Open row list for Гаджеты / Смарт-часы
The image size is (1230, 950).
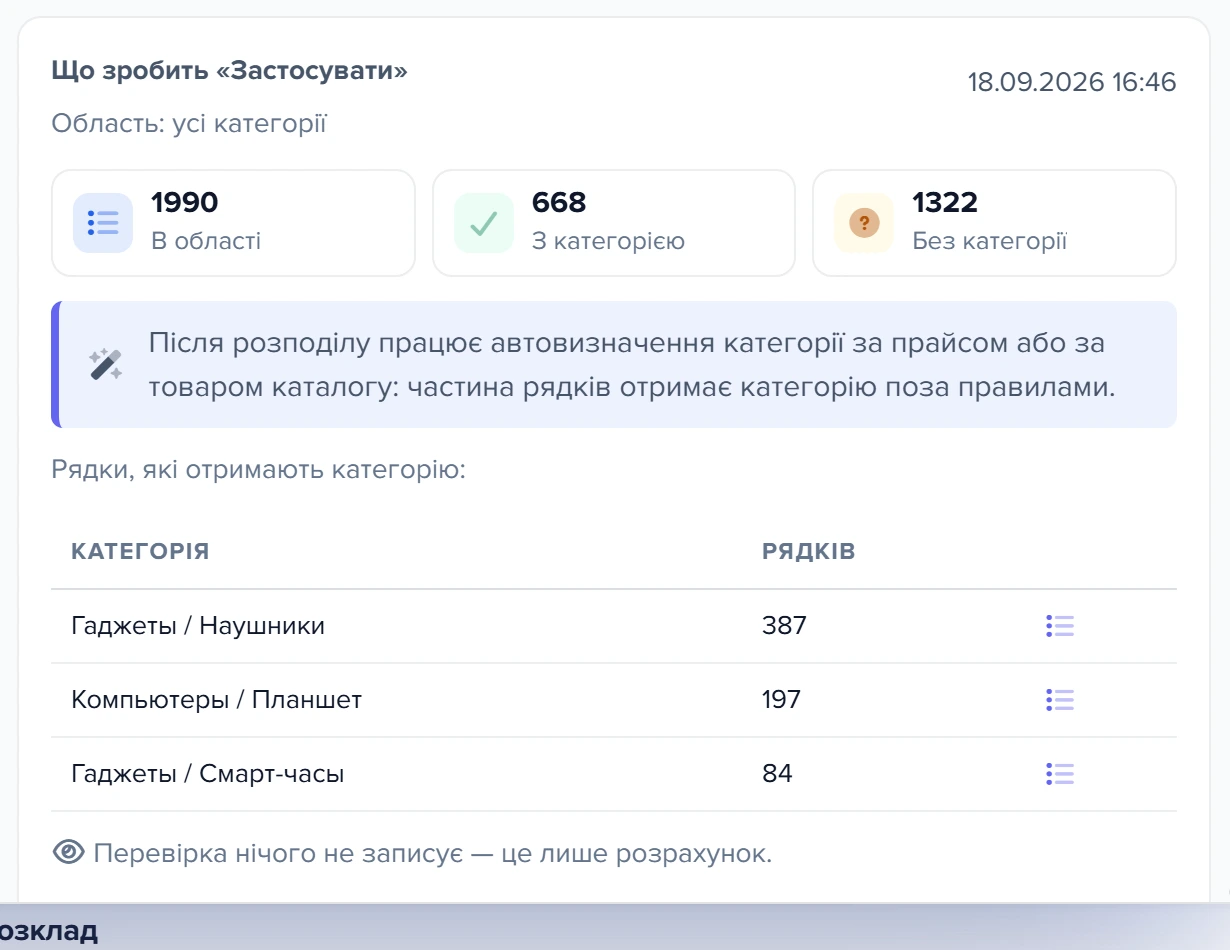tap(1060, 774)
